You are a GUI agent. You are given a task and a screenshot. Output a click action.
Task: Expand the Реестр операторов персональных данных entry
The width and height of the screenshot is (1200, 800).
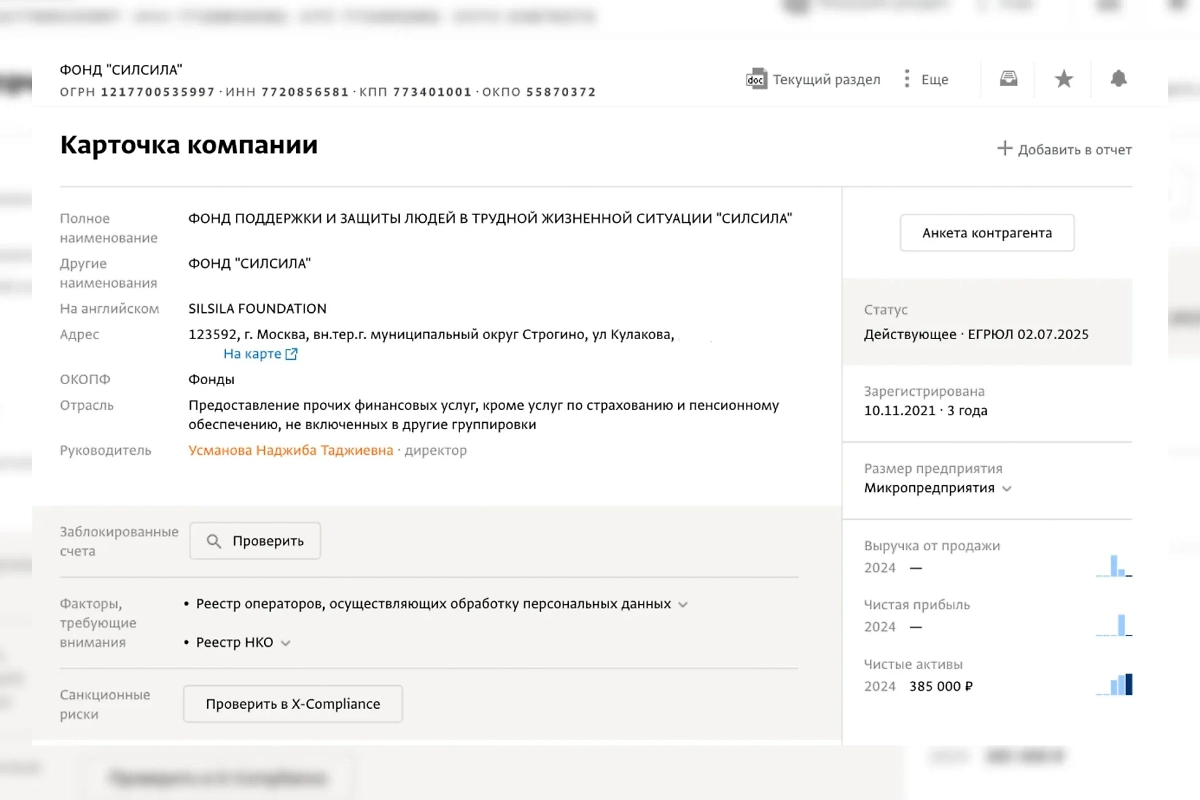[x=684, y=604]
